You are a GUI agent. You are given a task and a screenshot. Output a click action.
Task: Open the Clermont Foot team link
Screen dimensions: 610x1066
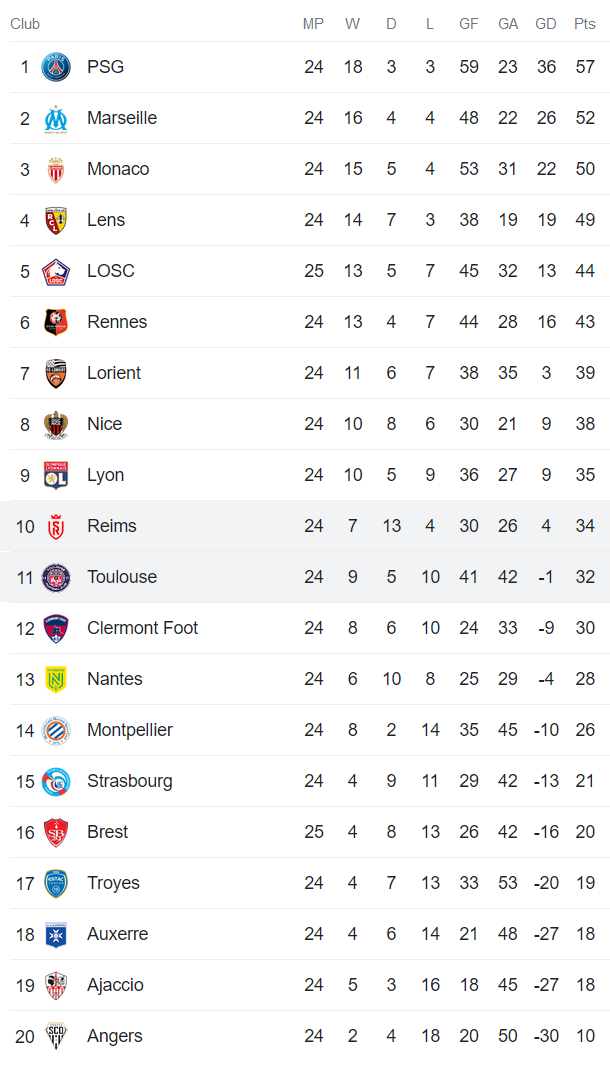coord(142,628)
